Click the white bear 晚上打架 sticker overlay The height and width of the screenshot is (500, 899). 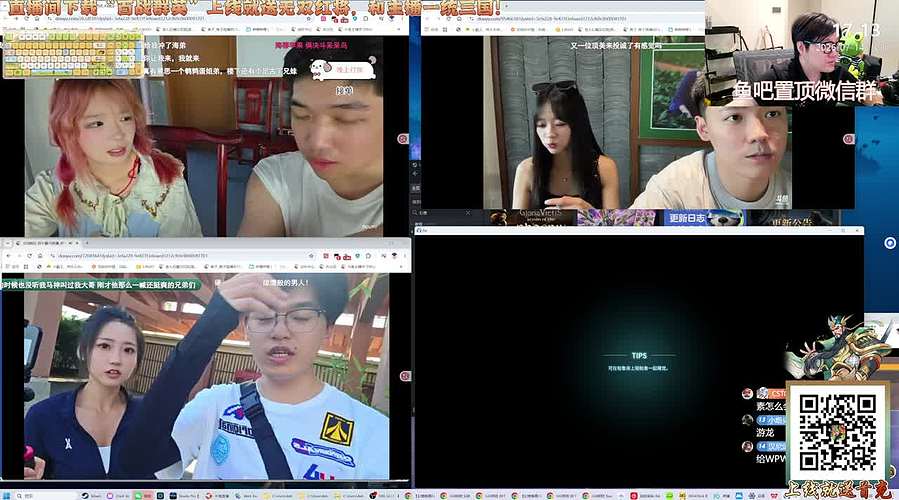click(x=342, y=69)
